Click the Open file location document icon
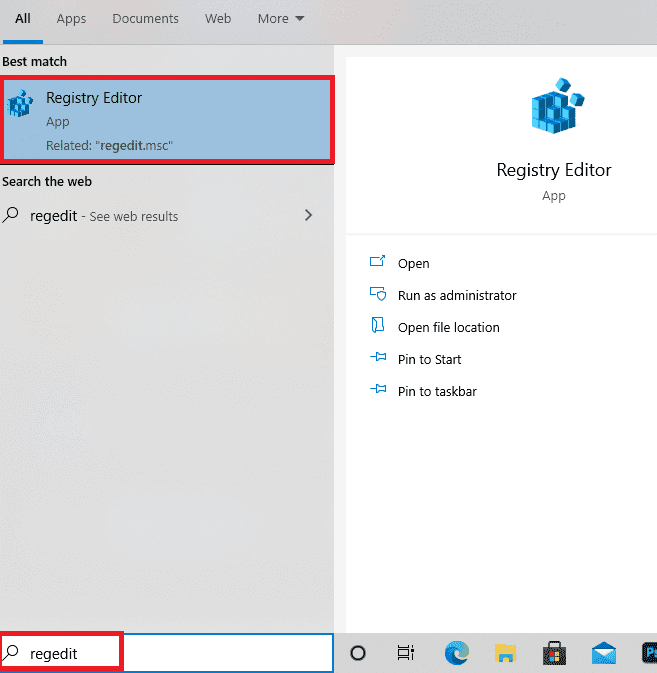 point(378,325)
